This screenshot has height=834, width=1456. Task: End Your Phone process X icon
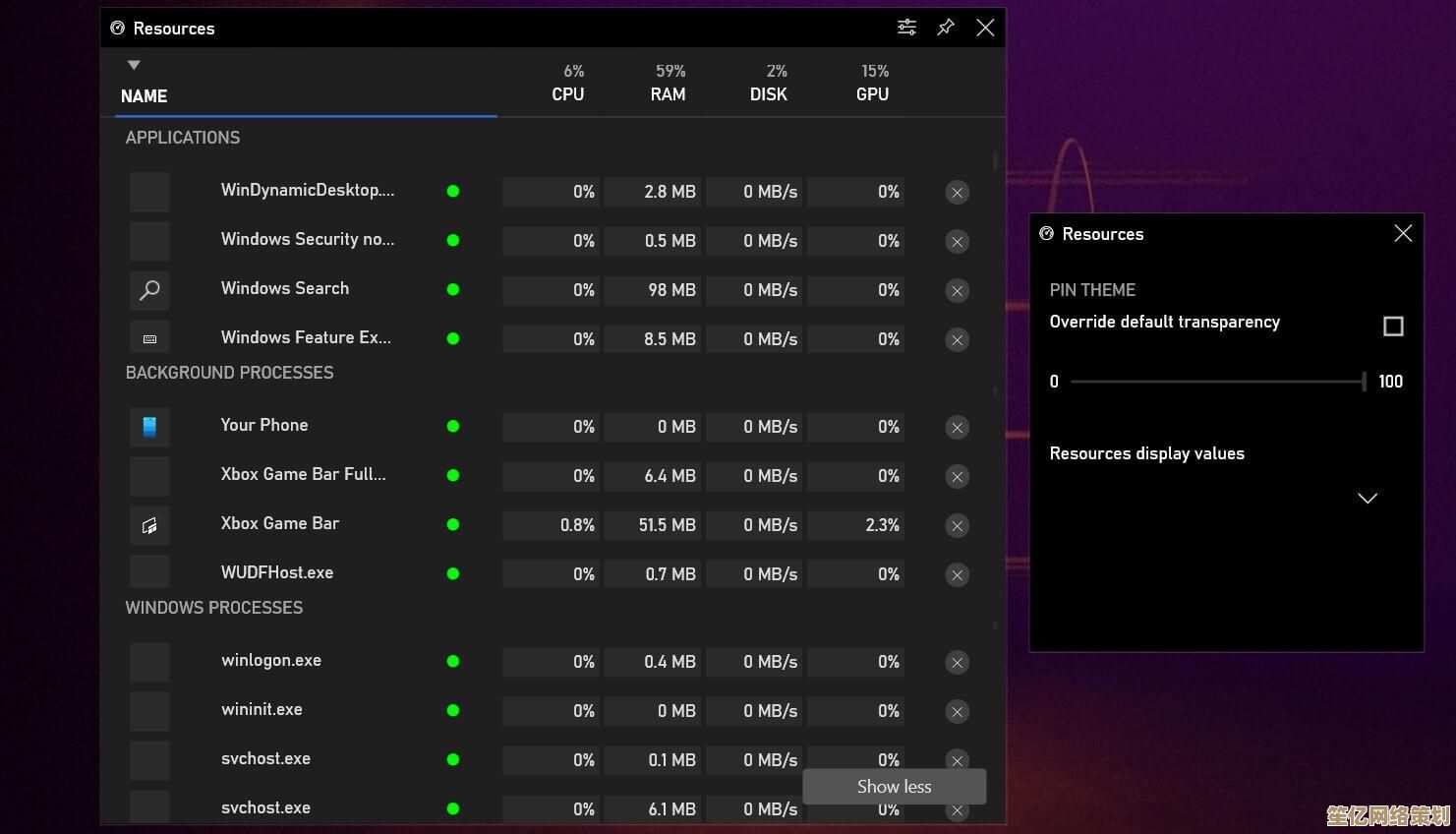957,428
